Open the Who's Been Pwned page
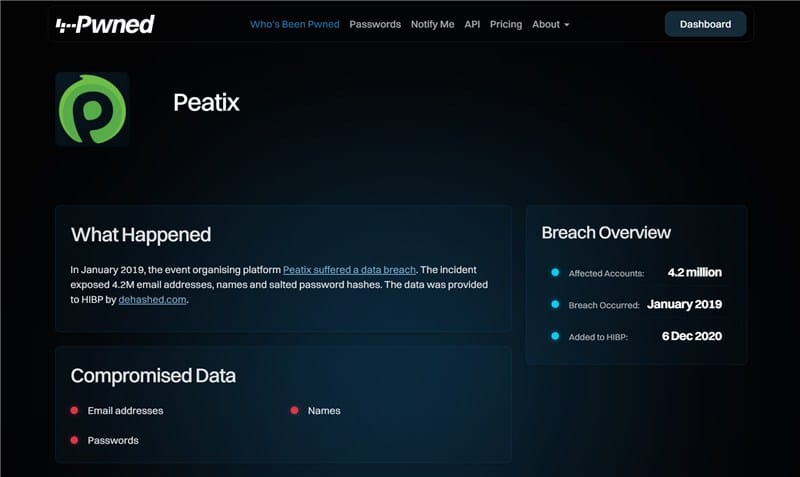 [x=294, y=24]
